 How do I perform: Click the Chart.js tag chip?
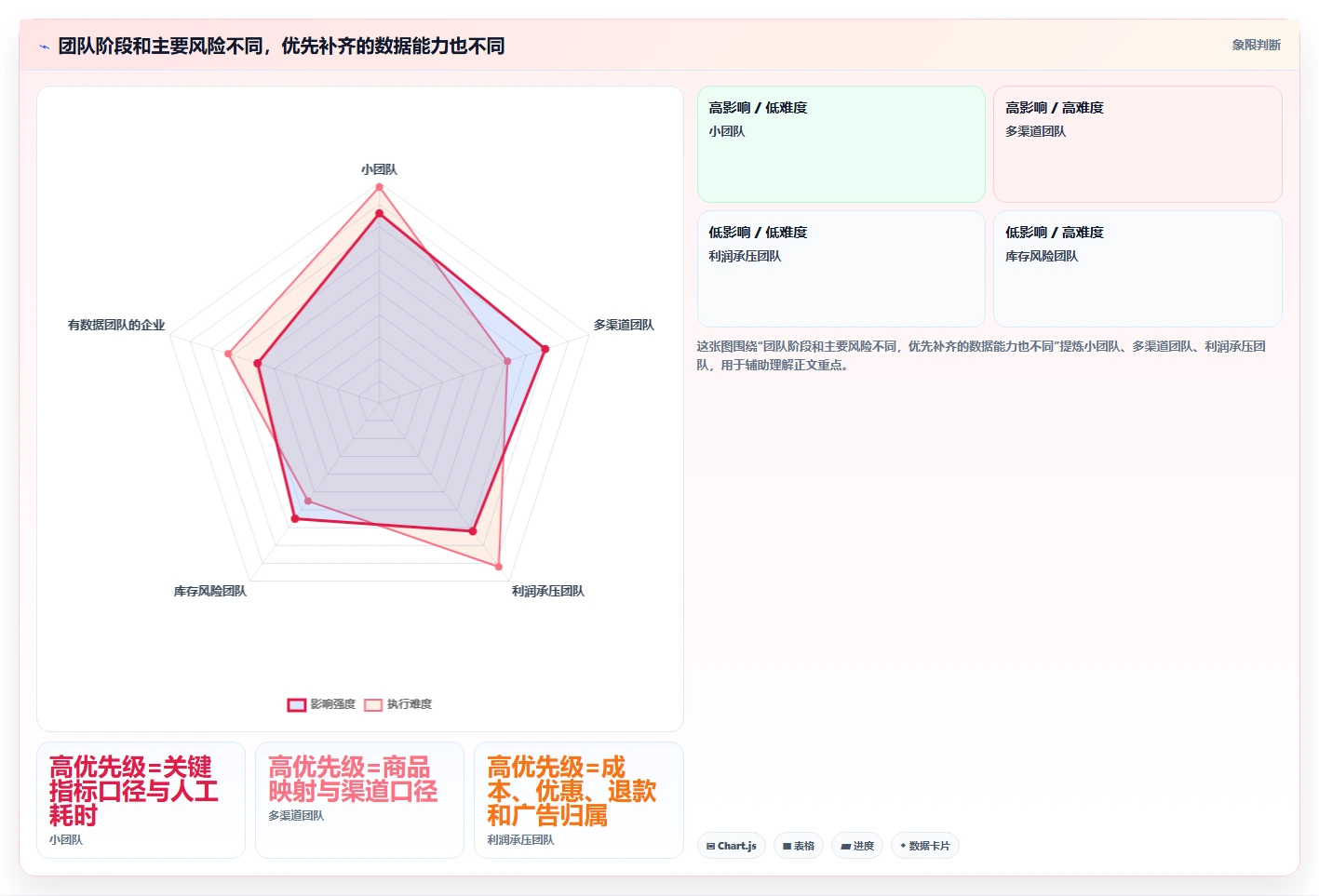(x=732, y=846)
